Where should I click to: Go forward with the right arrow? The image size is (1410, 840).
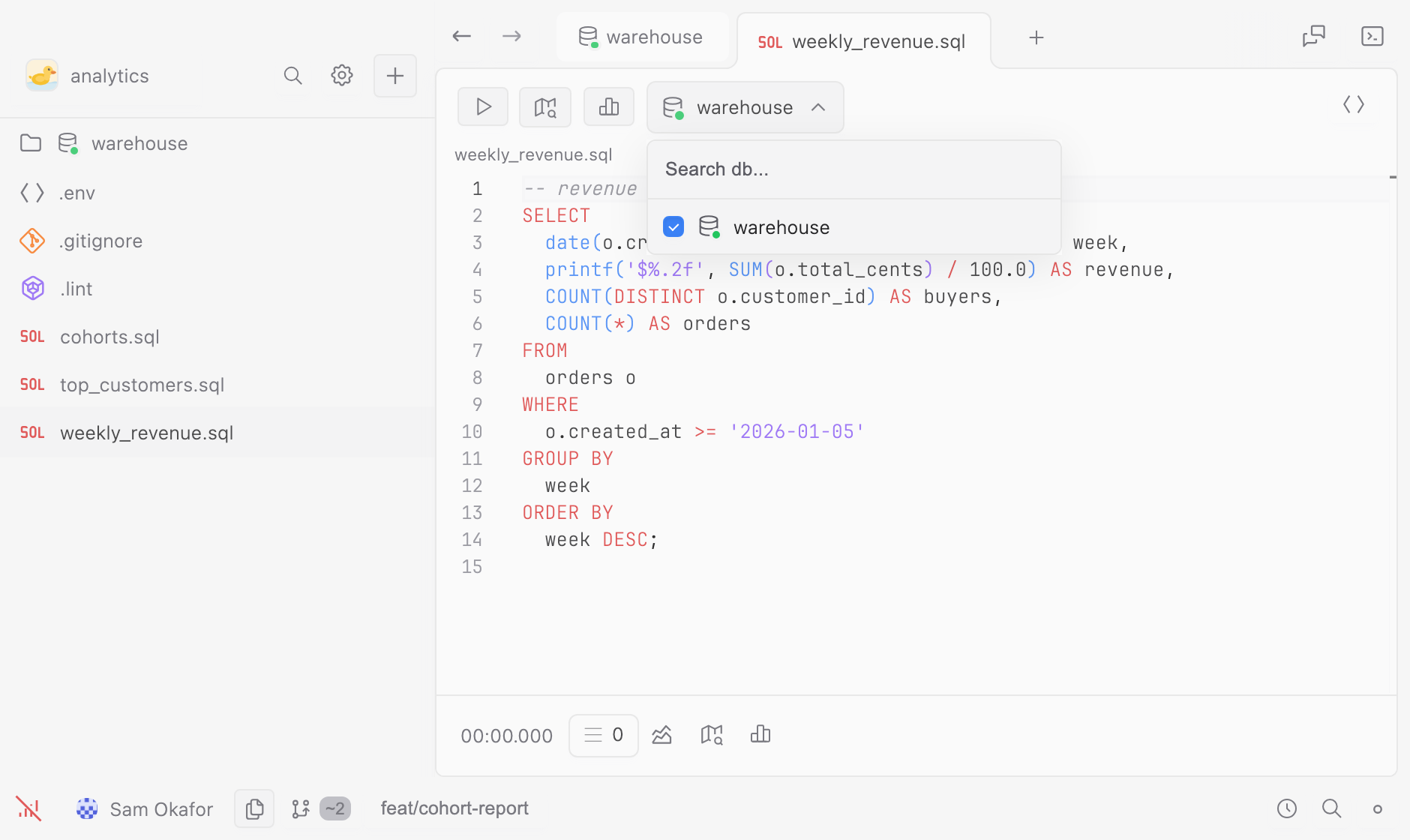pyautogui.click(x=511, y=36)
